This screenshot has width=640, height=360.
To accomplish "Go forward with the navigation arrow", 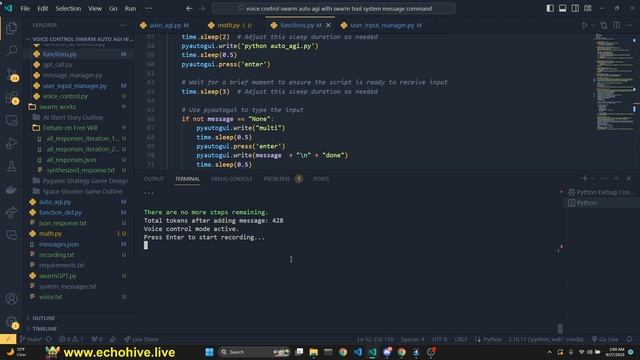I will point(202,8).
